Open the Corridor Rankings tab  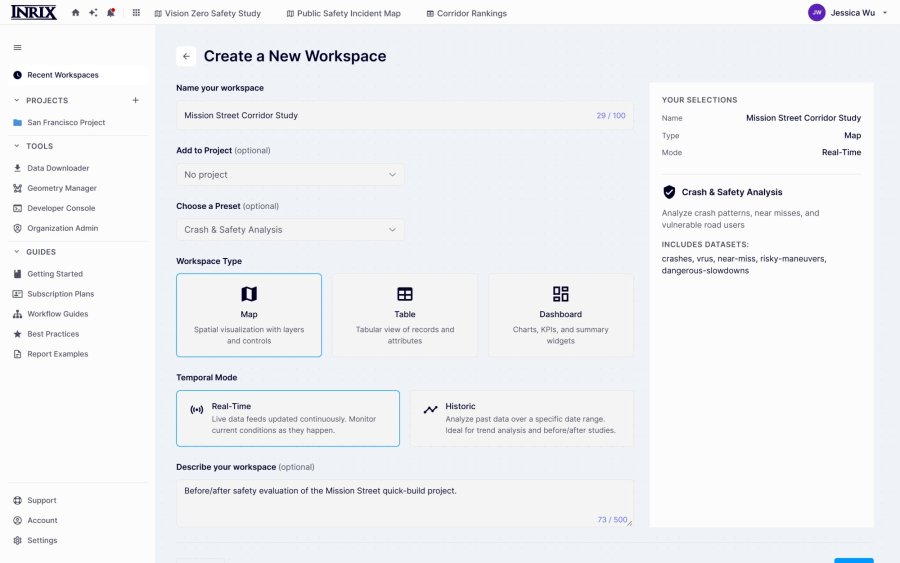(x=467, y=13)
